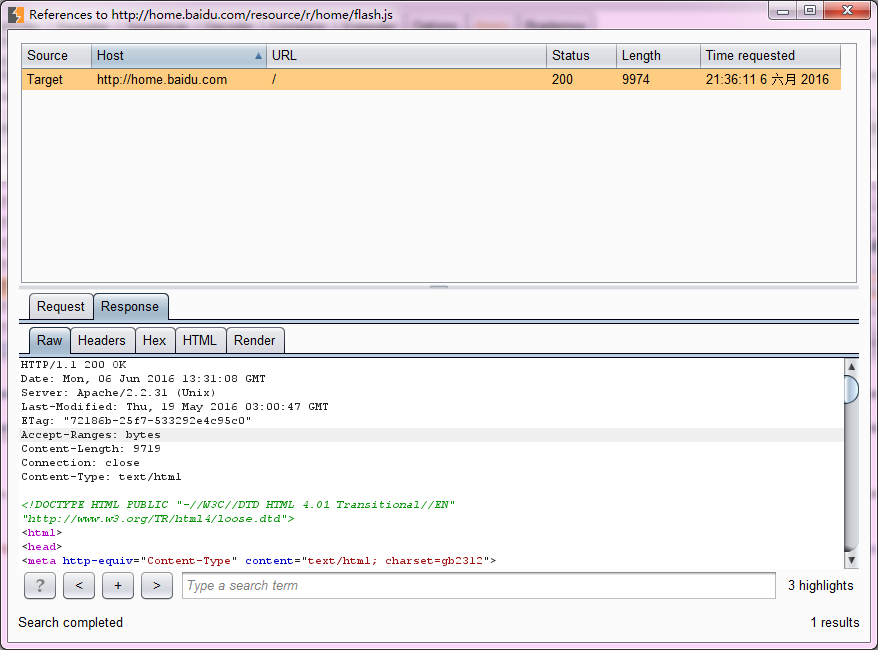Go to next search match button
The width and height of the screenshot is (878, 650).
[x=157, y=586]
